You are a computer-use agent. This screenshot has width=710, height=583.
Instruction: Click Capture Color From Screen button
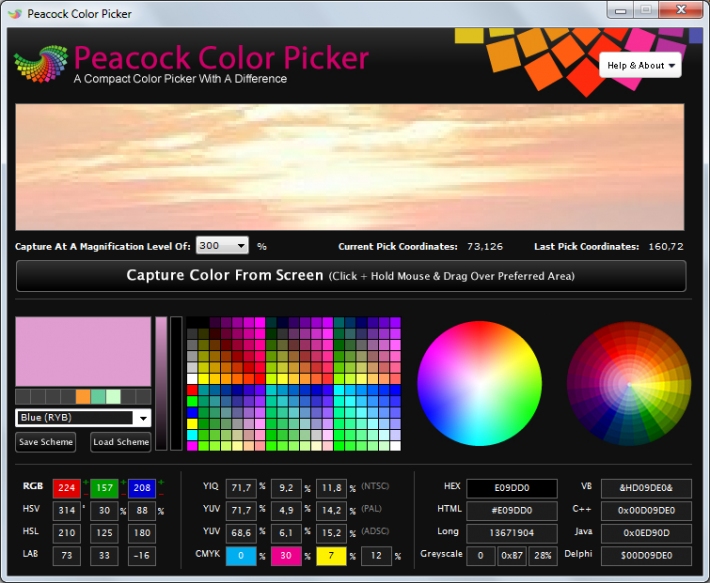click(x=351, y=276)
